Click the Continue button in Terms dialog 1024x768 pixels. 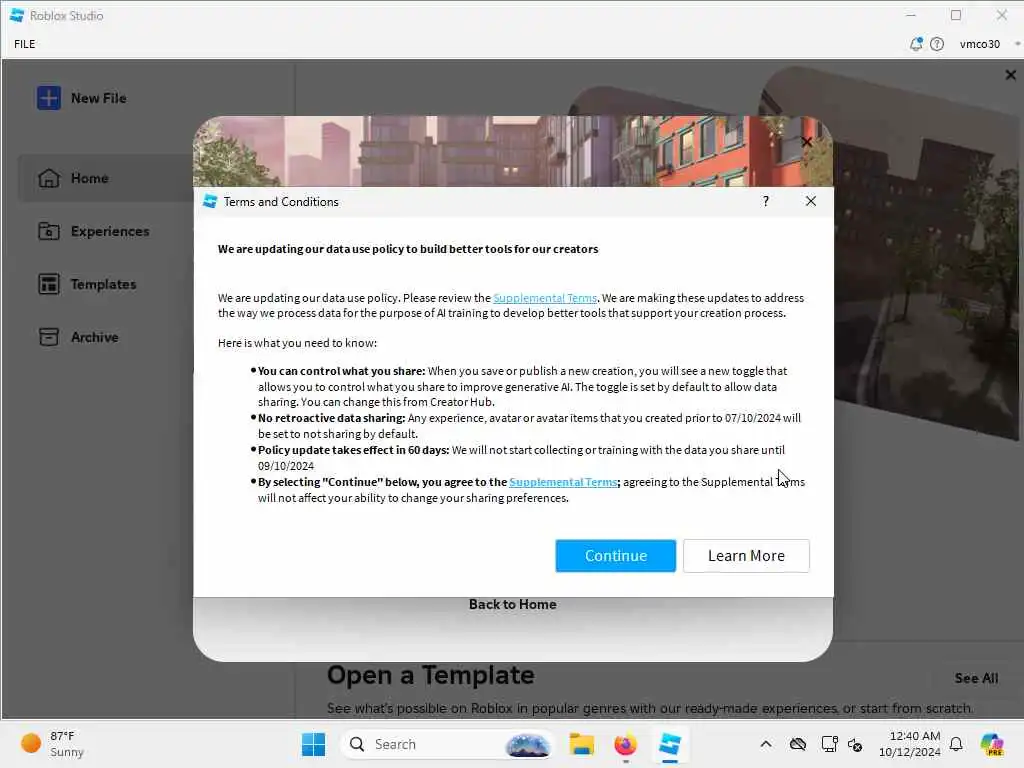pos(615,556)
